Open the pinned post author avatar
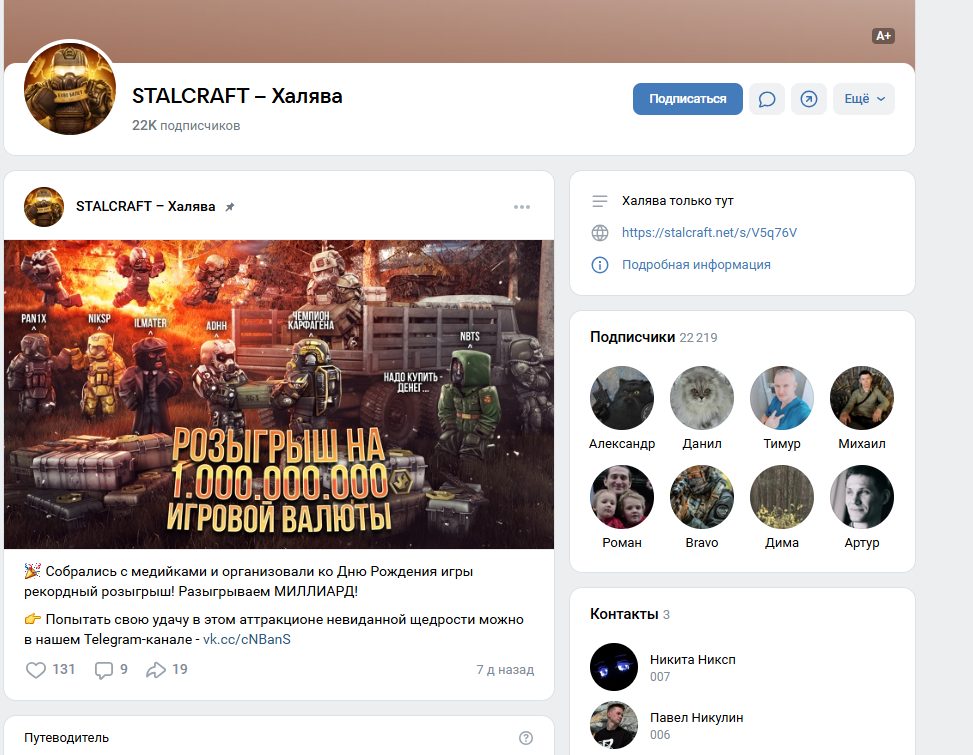 click(x=43, y=207)
